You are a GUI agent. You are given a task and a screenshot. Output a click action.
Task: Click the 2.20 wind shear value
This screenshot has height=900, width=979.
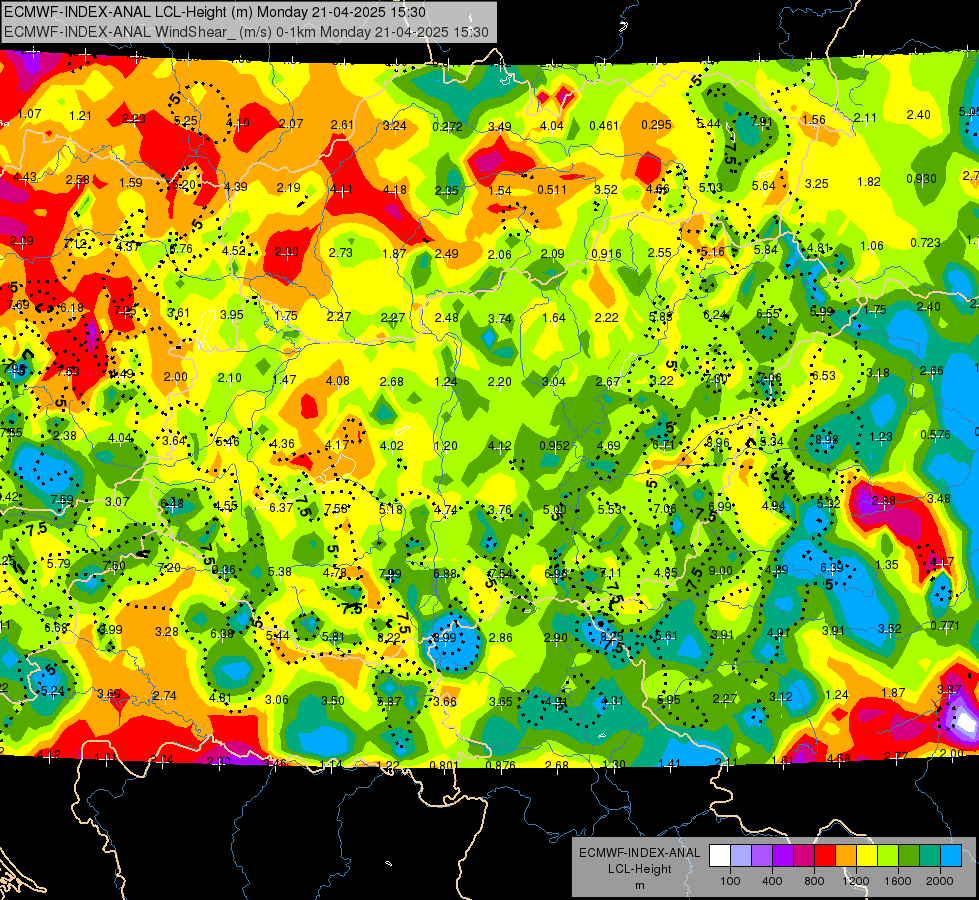pyautogui.click(x=499, y=382)
